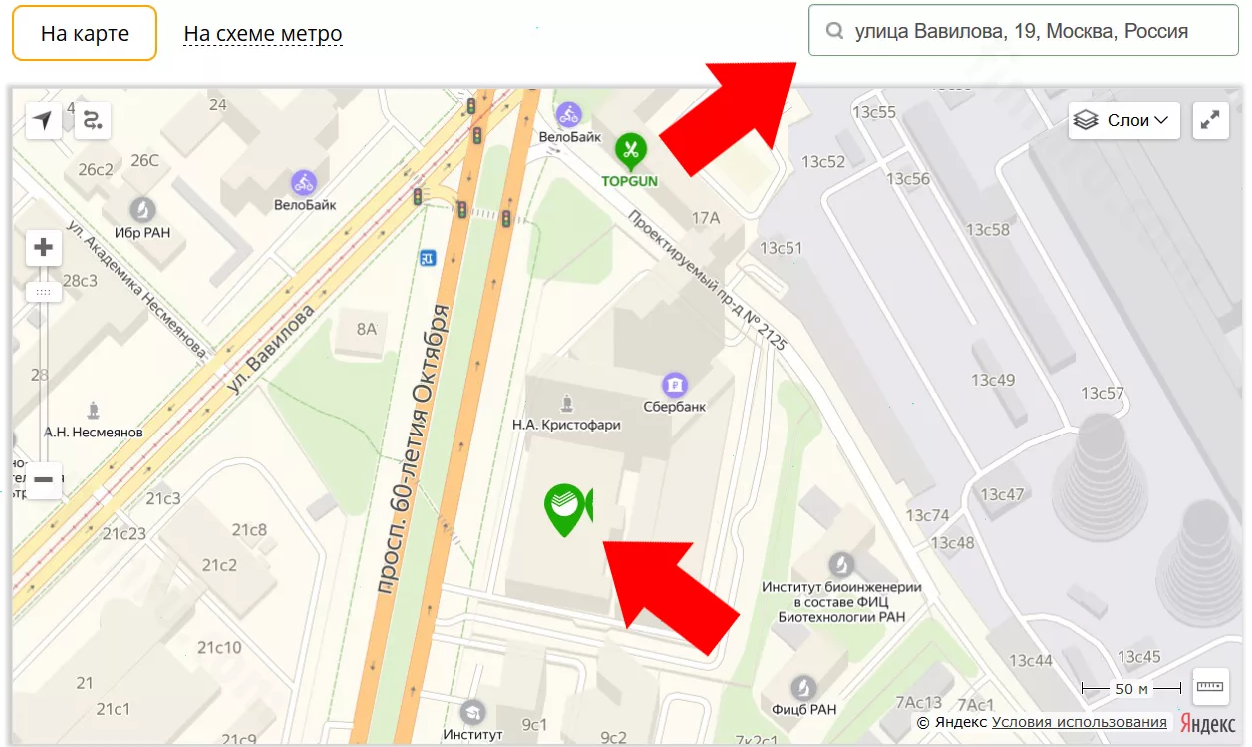
Task: Select the Н.А. Кристофари monument marker
Action: [566, 404]
